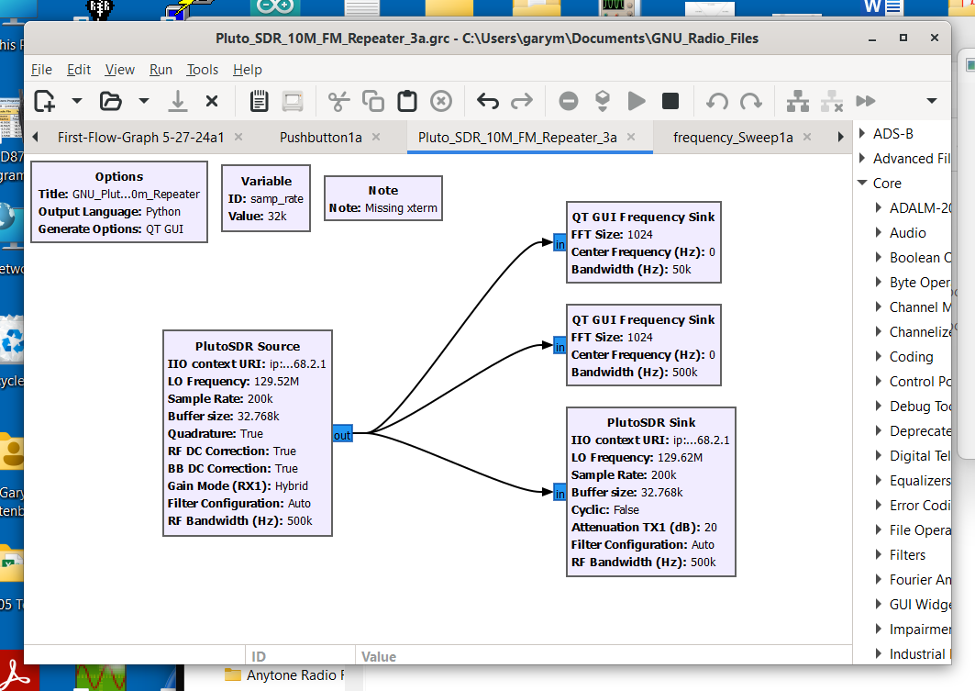Viewport: 977px width, 691px height.
Task: Select the 500k bandwidth QT GUI Frequency Sink
Action: 644,345
